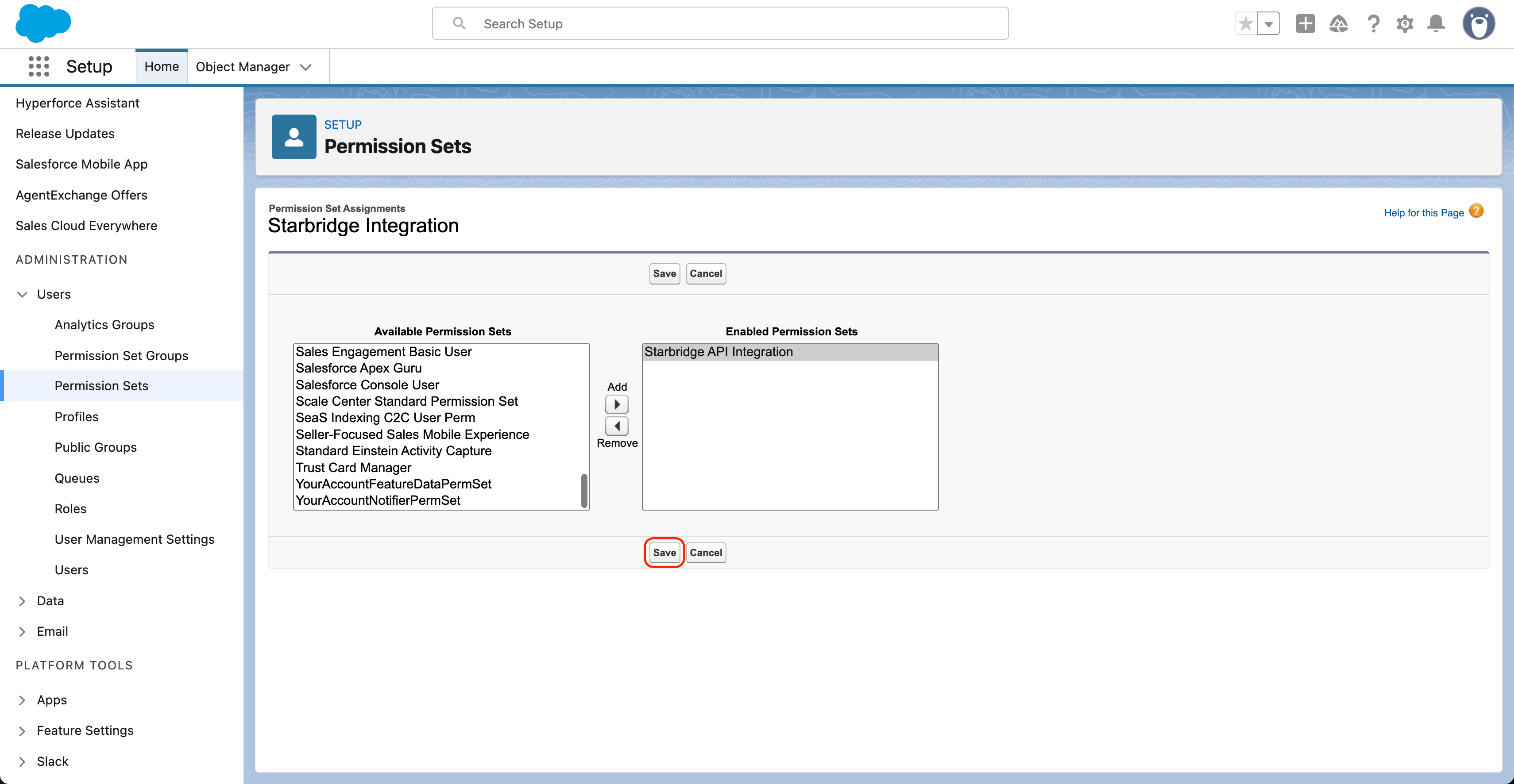Expand the Email section

pos(22,631)
